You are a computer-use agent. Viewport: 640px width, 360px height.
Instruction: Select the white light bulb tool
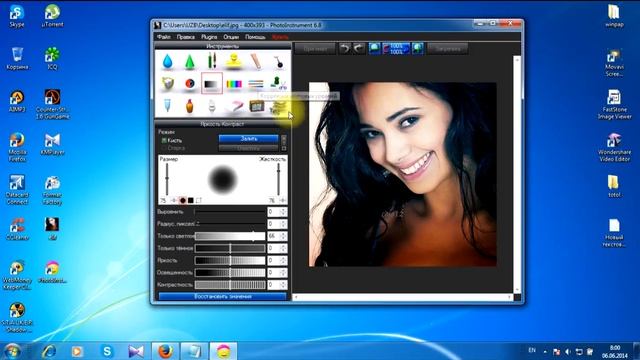211,106
